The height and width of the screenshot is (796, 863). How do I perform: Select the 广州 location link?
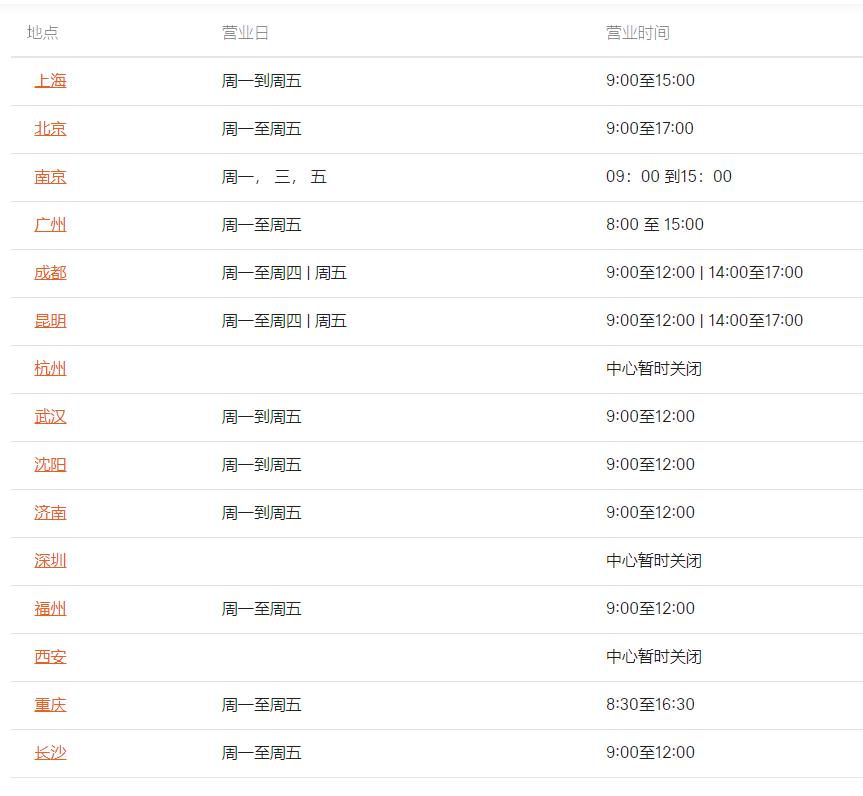tap(50, 225)
